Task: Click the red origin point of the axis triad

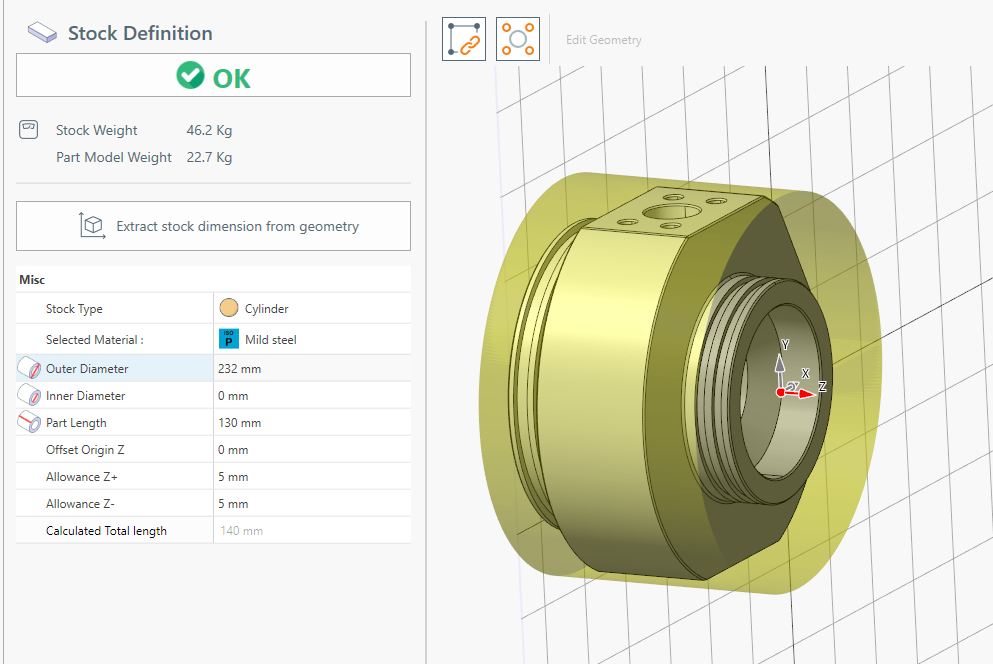Action: coord(781,392)
